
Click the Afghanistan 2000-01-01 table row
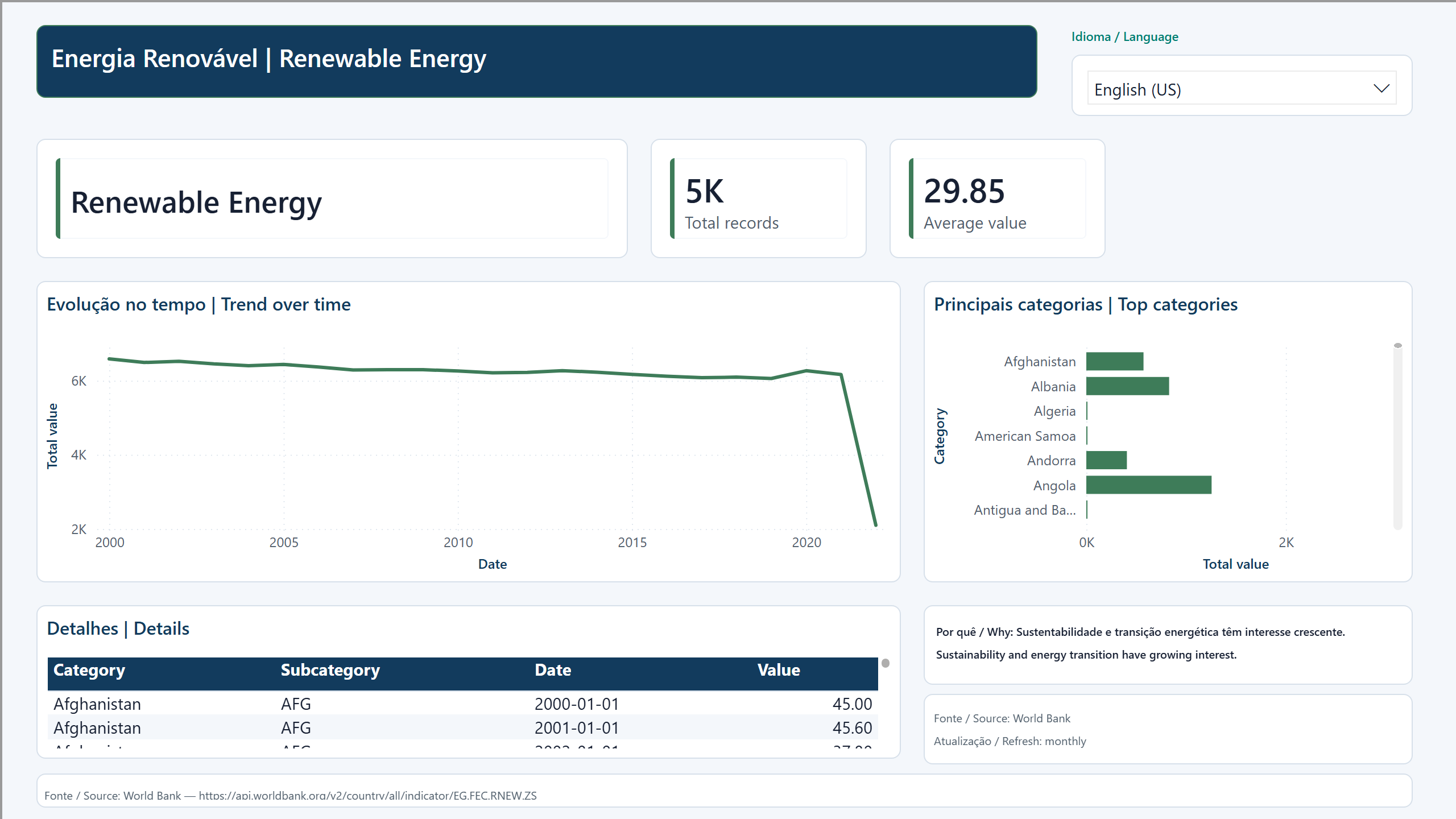(462, 704)
